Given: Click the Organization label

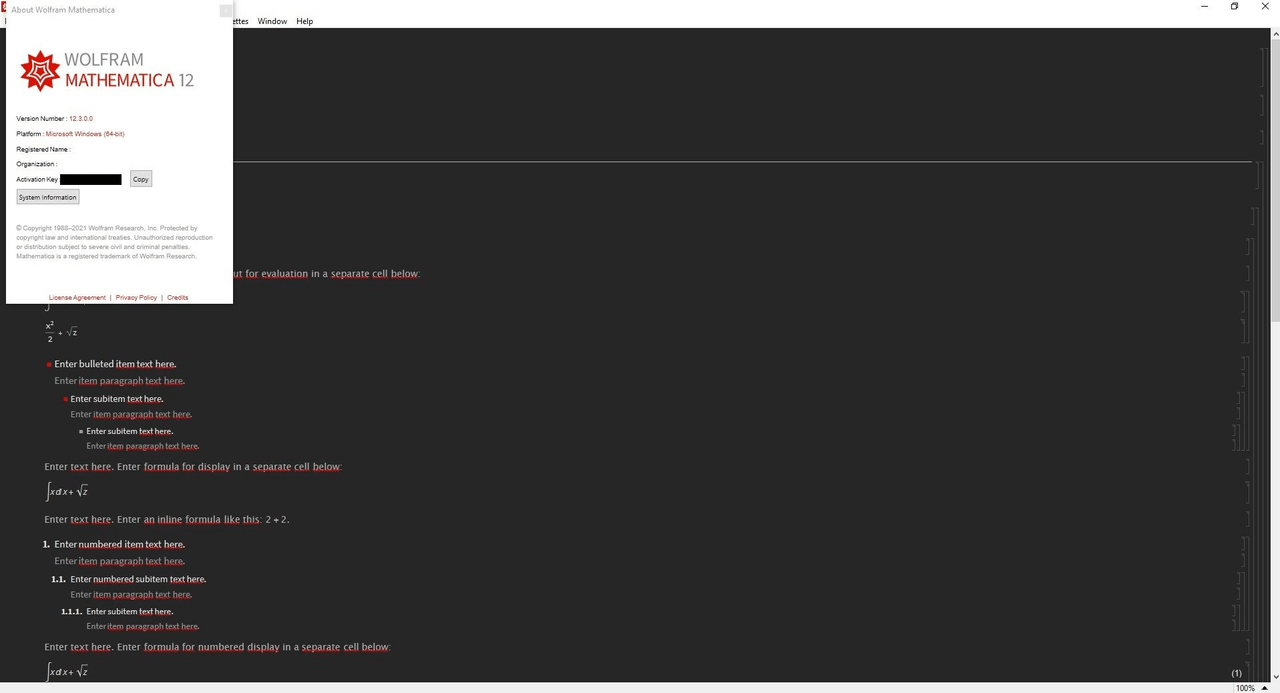Looking at the screenshot, I should tap(37, 164).
